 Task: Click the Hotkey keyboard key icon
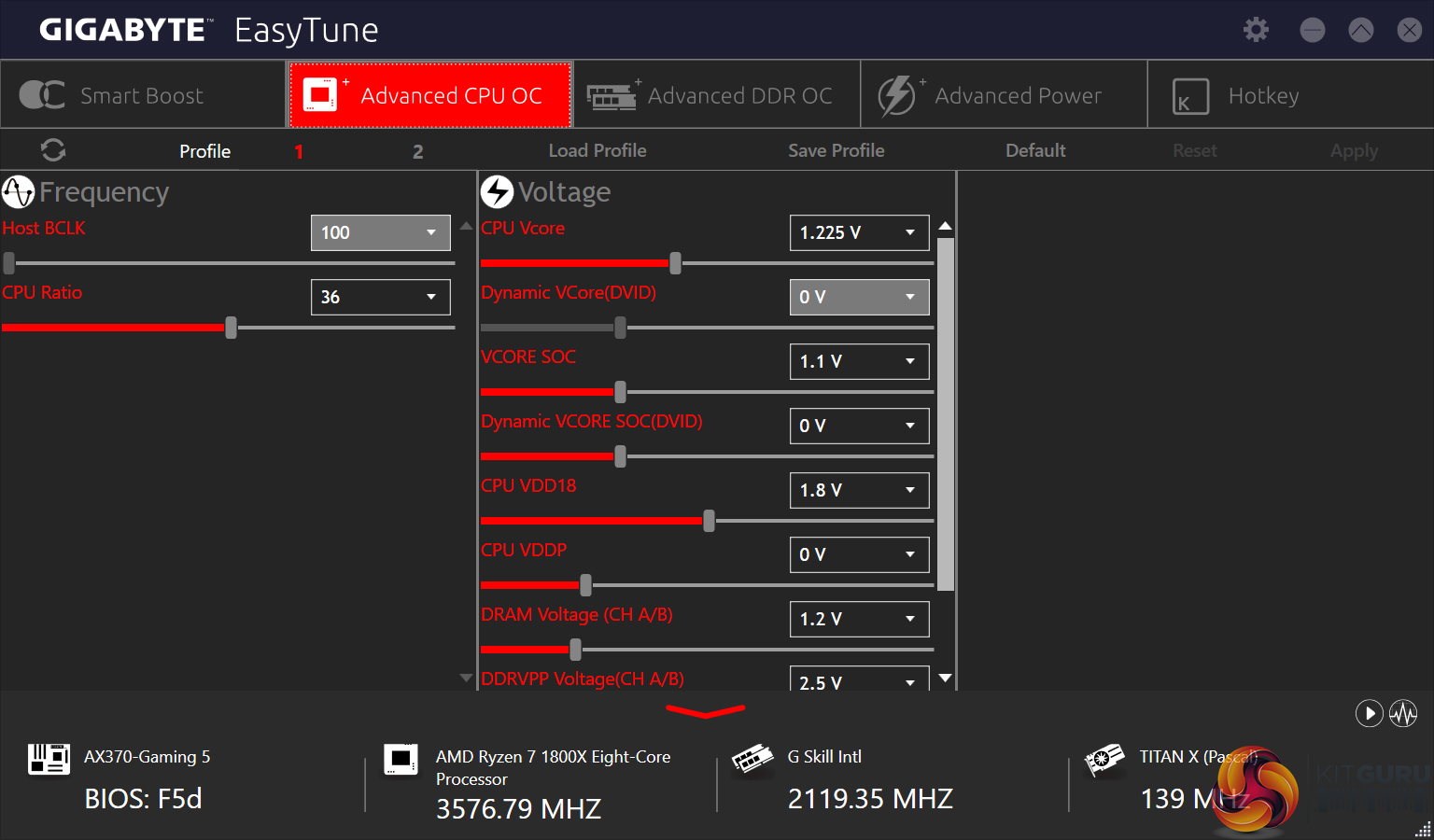[1190, 96]
